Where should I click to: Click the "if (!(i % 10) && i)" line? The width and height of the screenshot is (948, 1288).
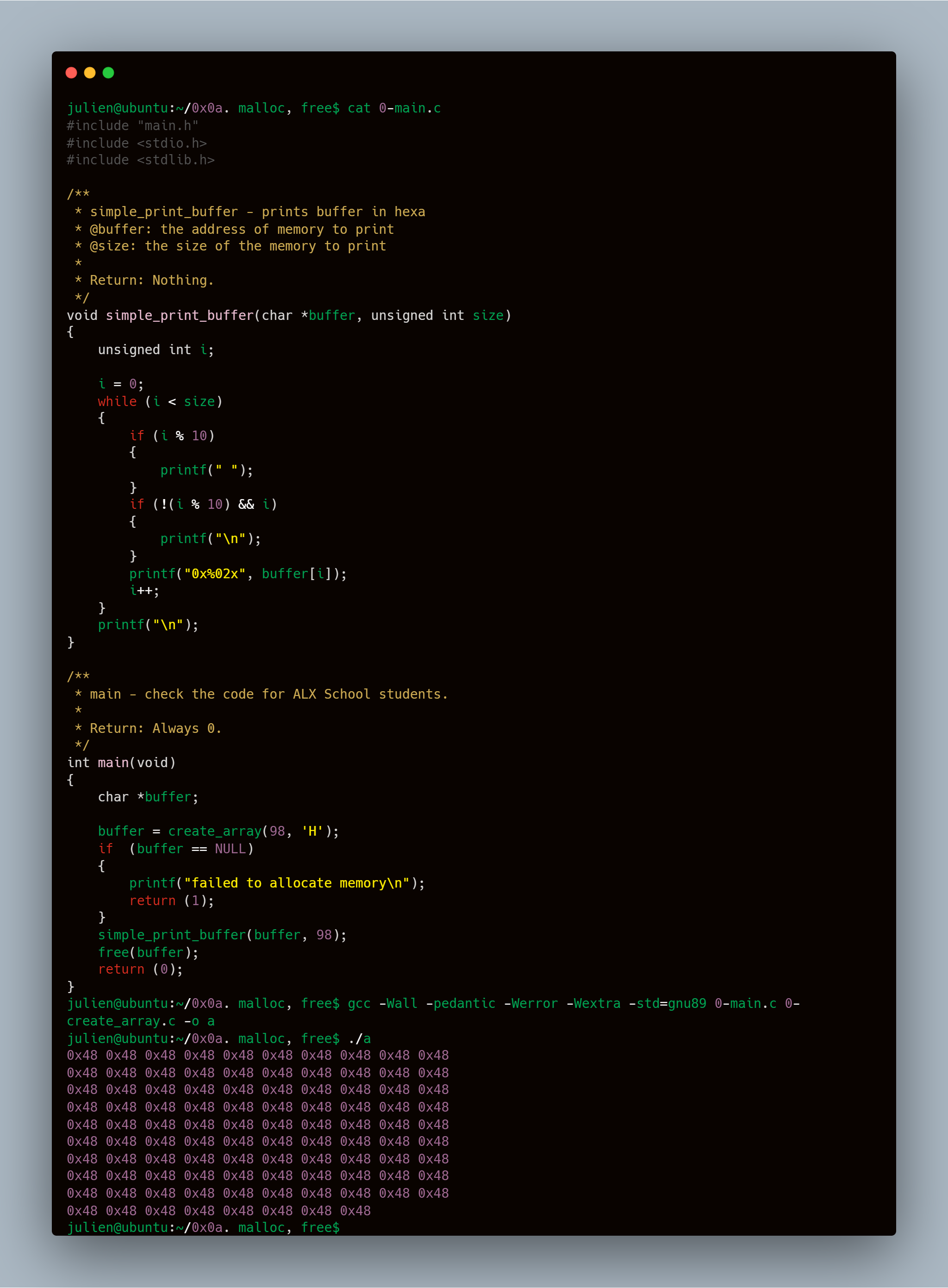pos(203,505)
